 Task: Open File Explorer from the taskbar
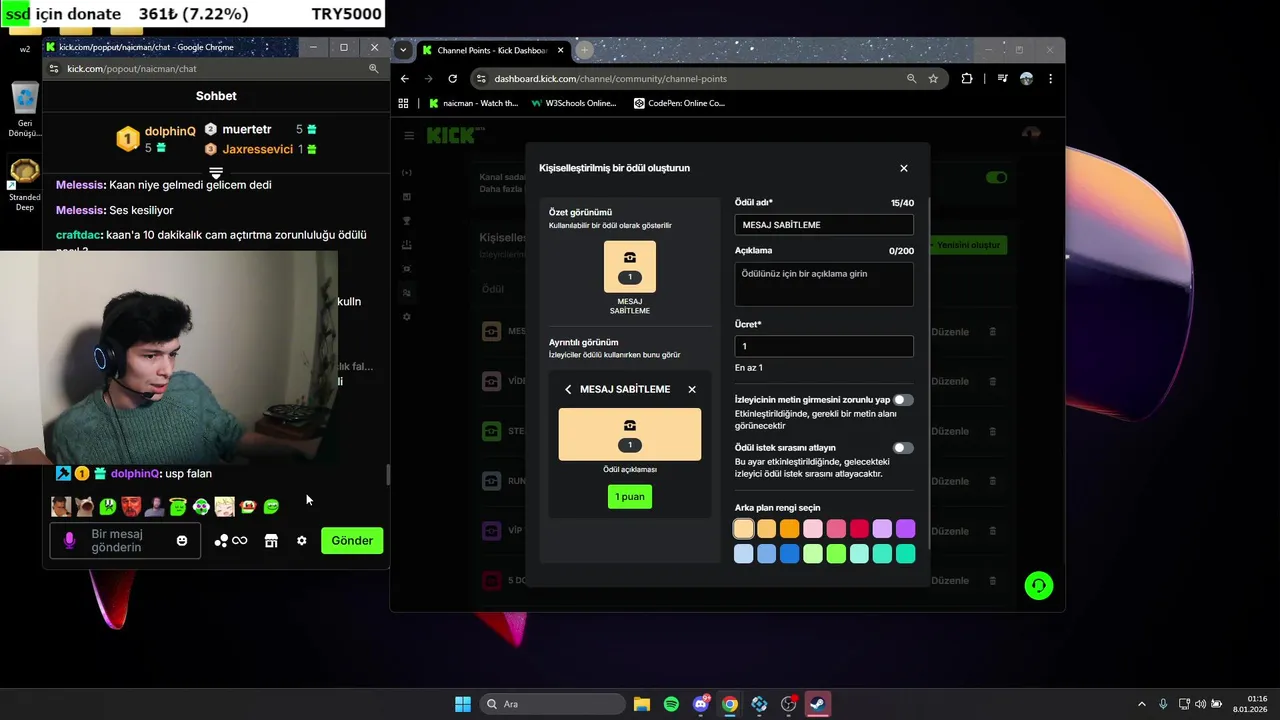click(642, 704)
